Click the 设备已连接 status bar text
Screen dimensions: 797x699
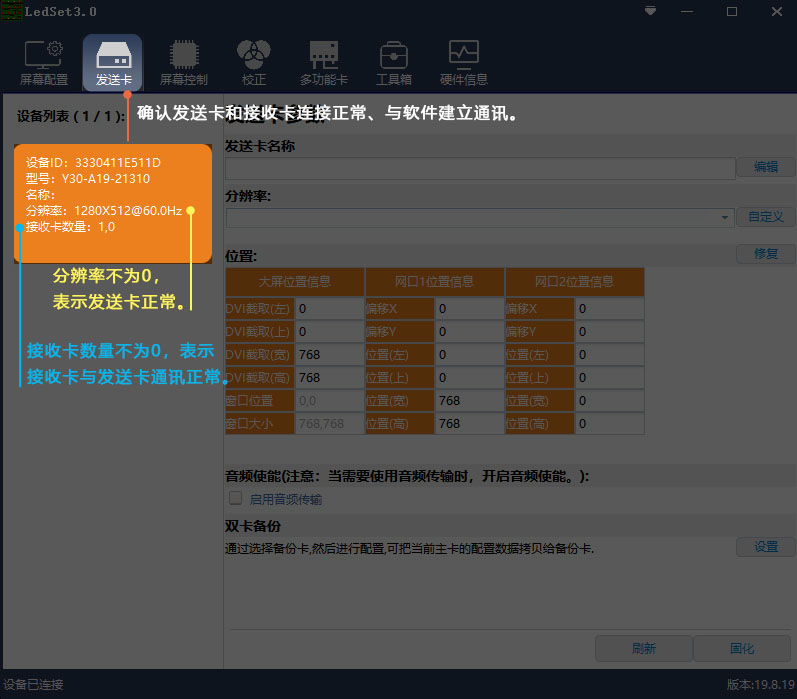pyautogui.click(x=33, y=684)
